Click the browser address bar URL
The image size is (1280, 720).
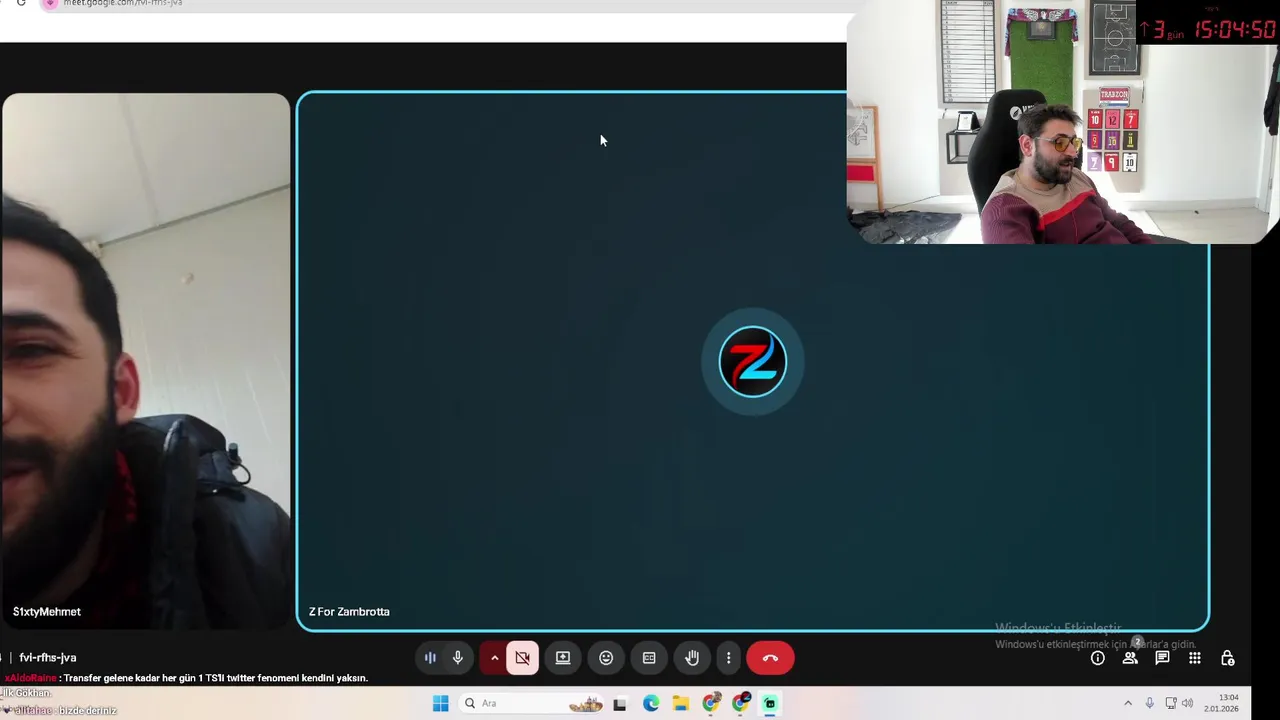click(123, 3)
